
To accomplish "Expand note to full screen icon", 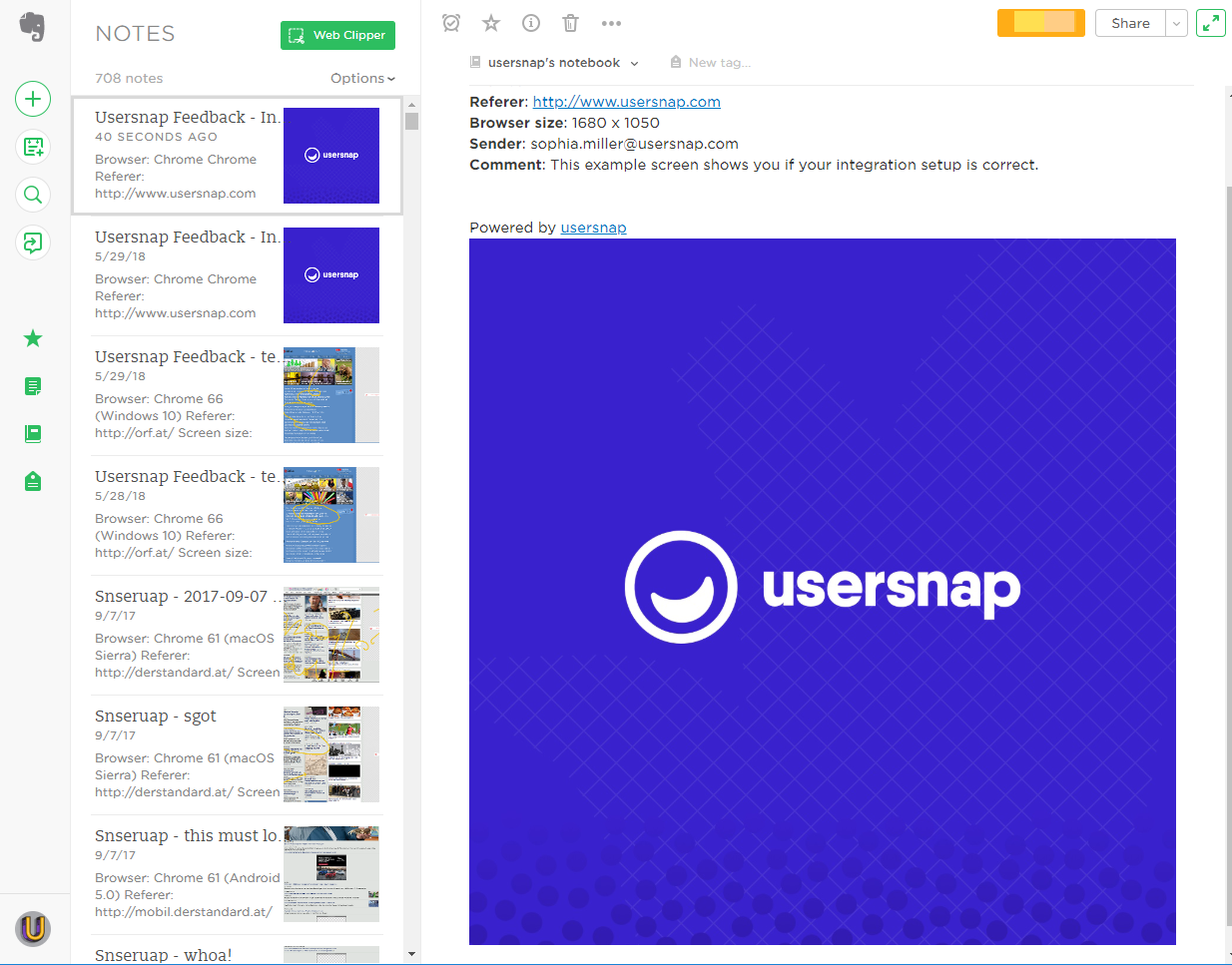I will coord(1211,23).
